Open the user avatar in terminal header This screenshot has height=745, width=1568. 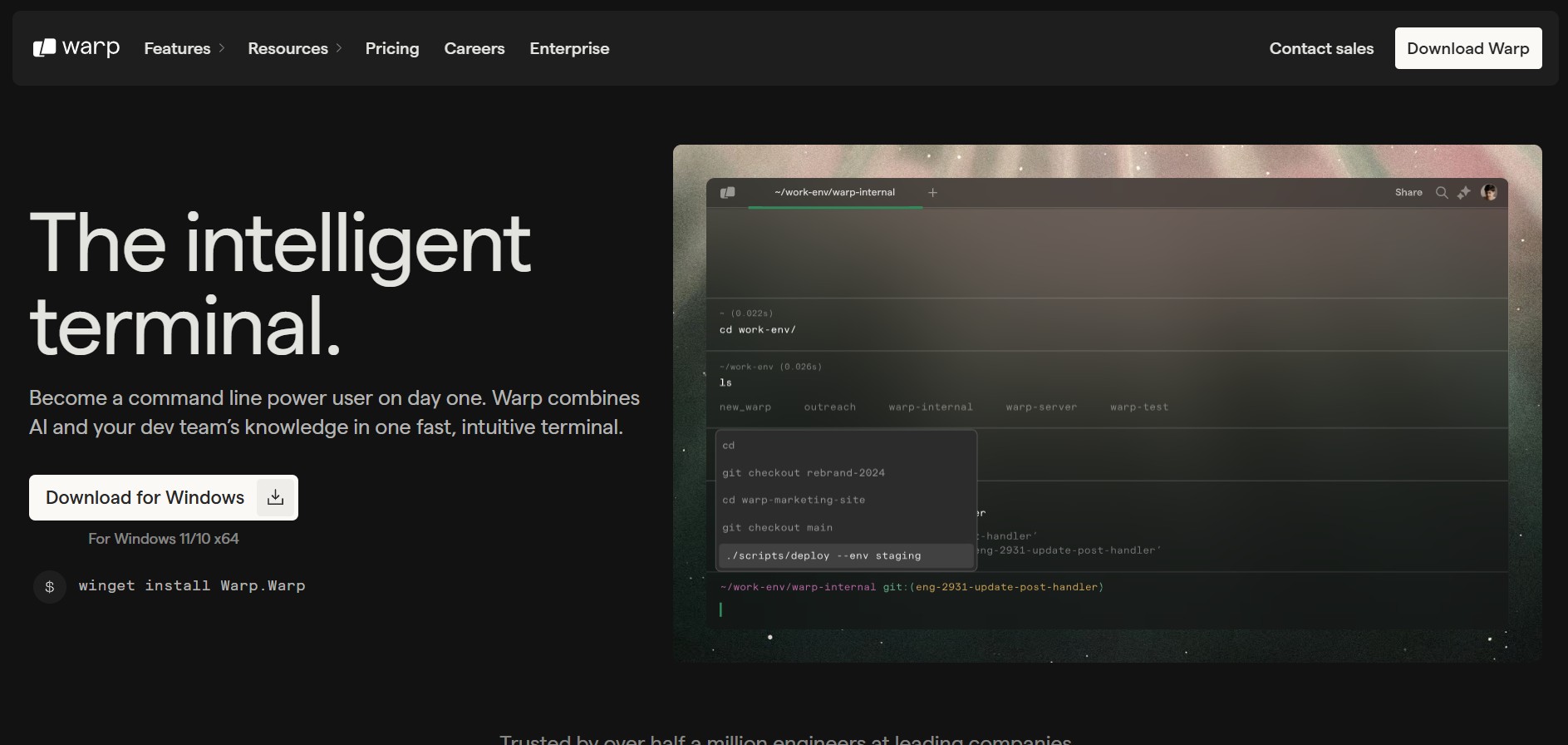coord(1489,192)
